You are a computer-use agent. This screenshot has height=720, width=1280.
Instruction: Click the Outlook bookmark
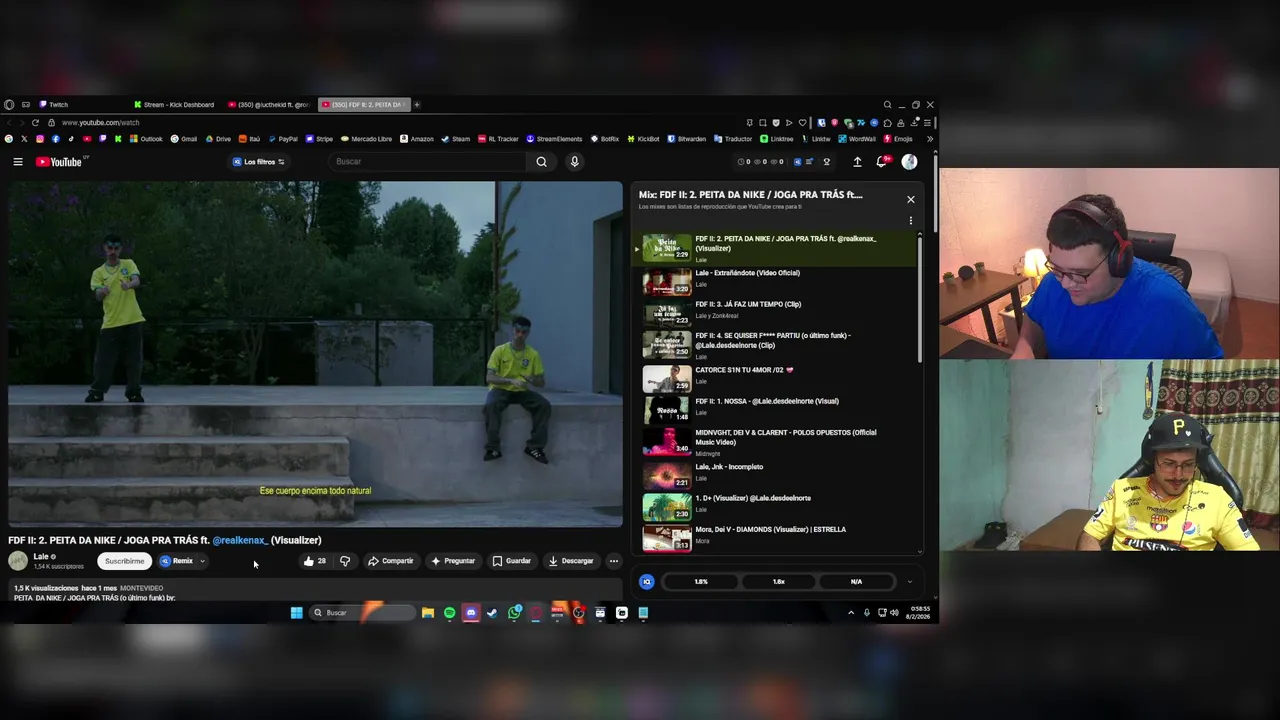(x=146, y=139)
